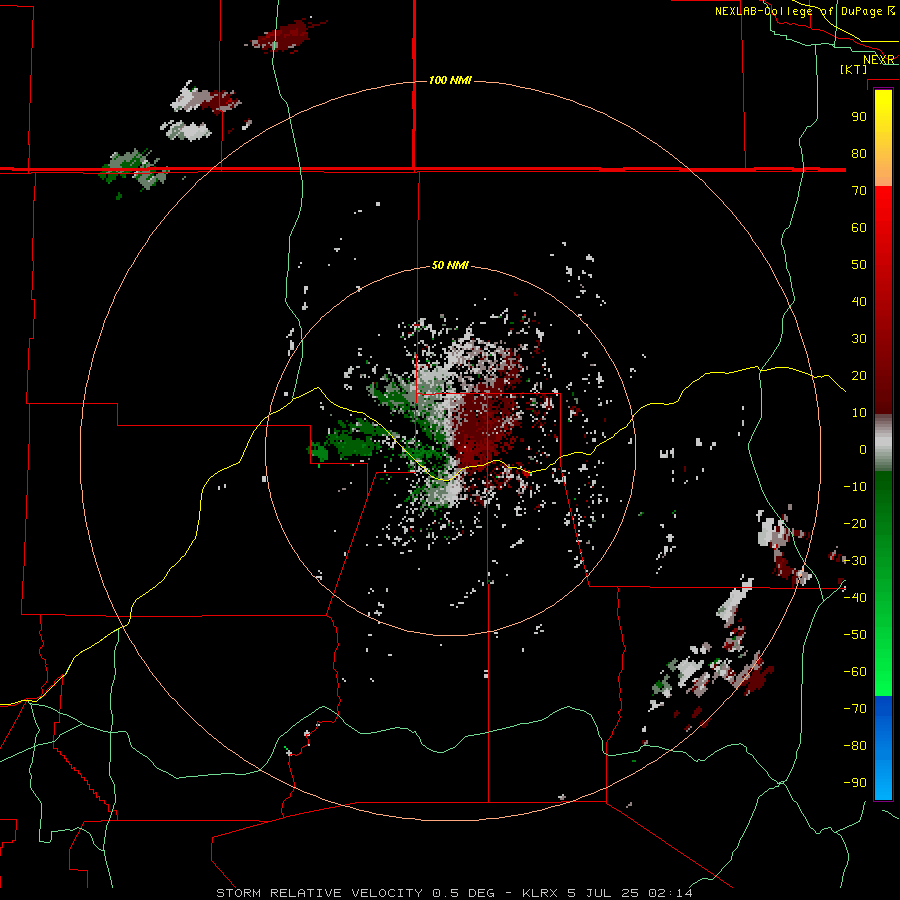The image size is (900, 900).
Task: Pick the peach band between 70 and 80
Action: pyautogui.click(x=883, y=172)
